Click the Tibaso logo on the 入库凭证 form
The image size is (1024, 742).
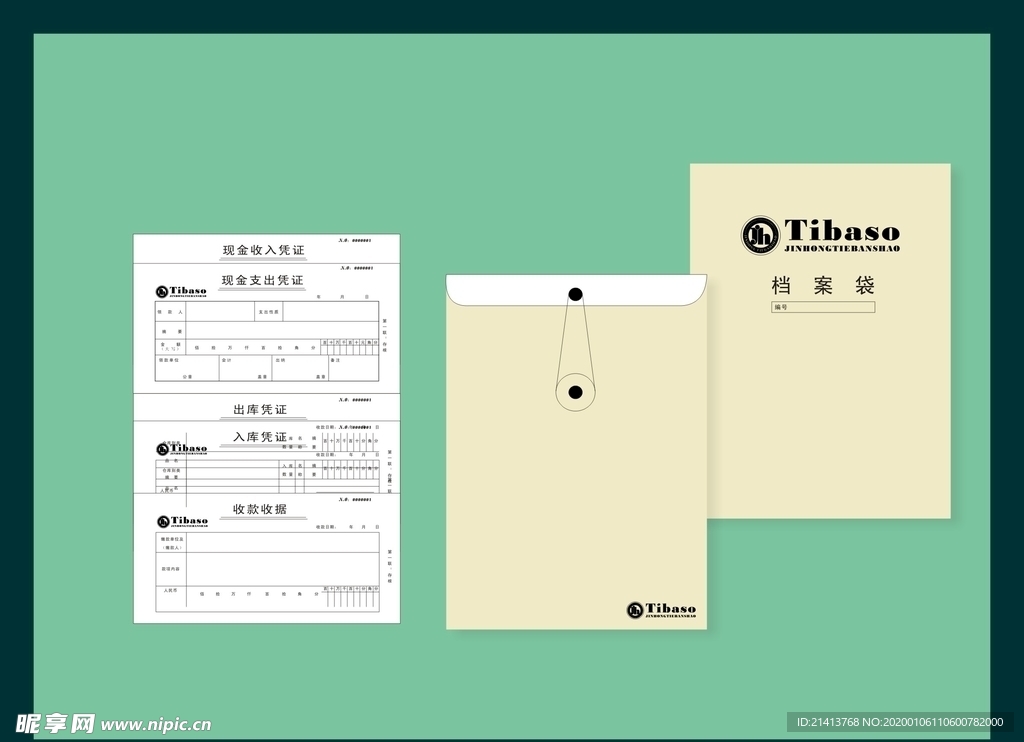point(181,449)
